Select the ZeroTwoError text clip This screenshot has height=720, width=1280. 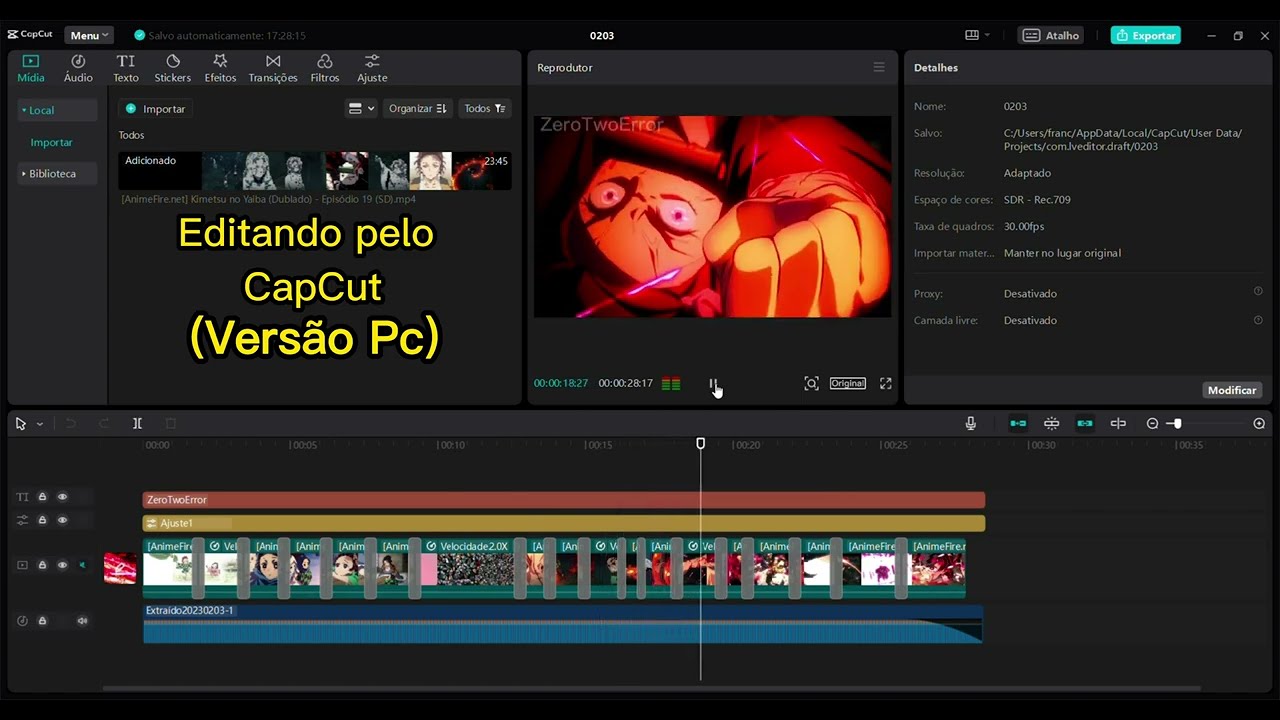pos(564,499)
